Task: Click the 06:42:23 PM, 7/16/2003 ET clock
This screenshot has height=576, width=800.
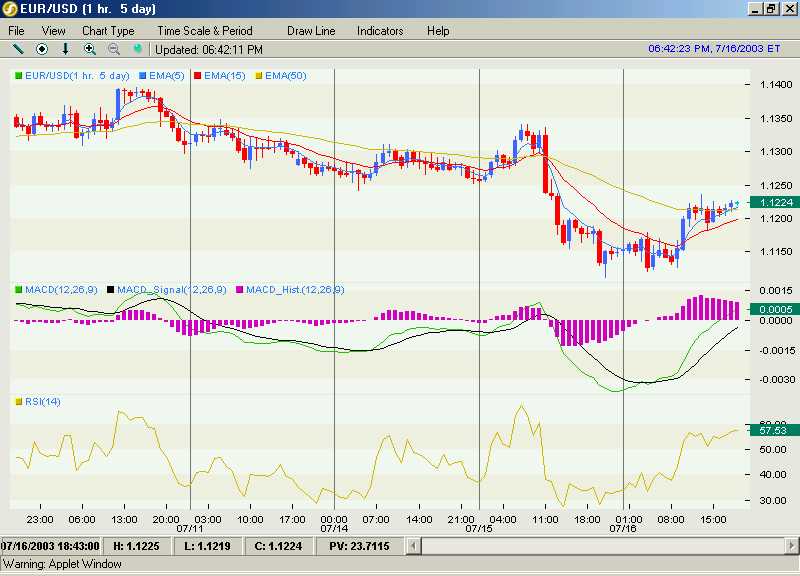Action: click(714, 48)
